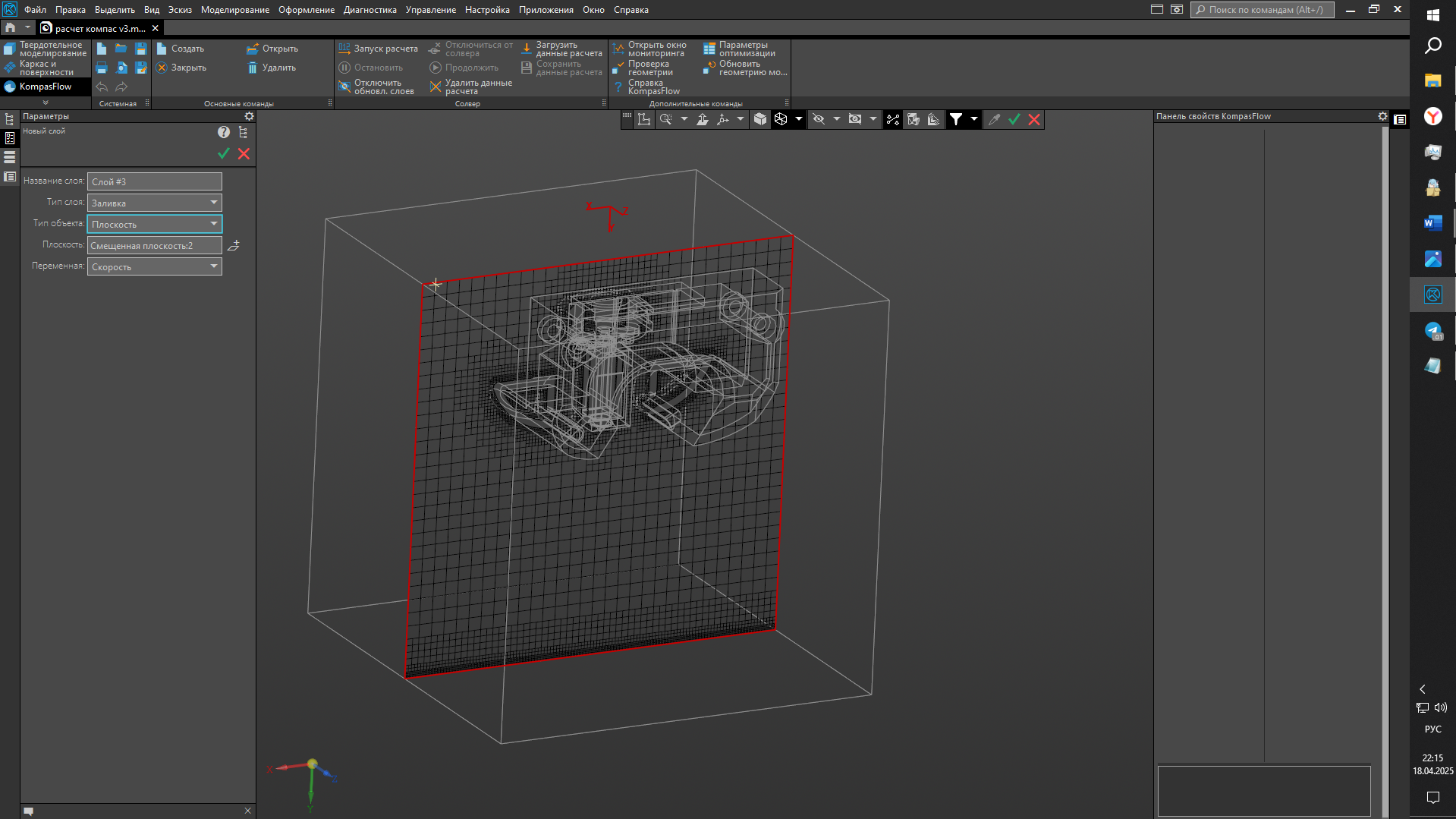Click the create new plane icon beside Плоскость
1456x819 pixels.
click(234, 245)
